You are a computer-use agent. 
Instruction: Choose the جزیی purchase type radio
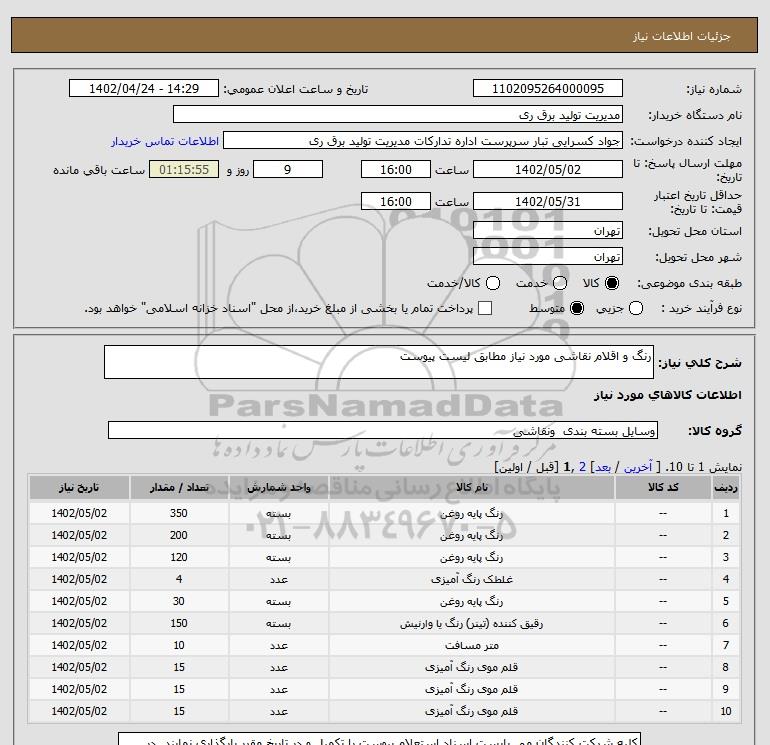click(x=636, y=308)
